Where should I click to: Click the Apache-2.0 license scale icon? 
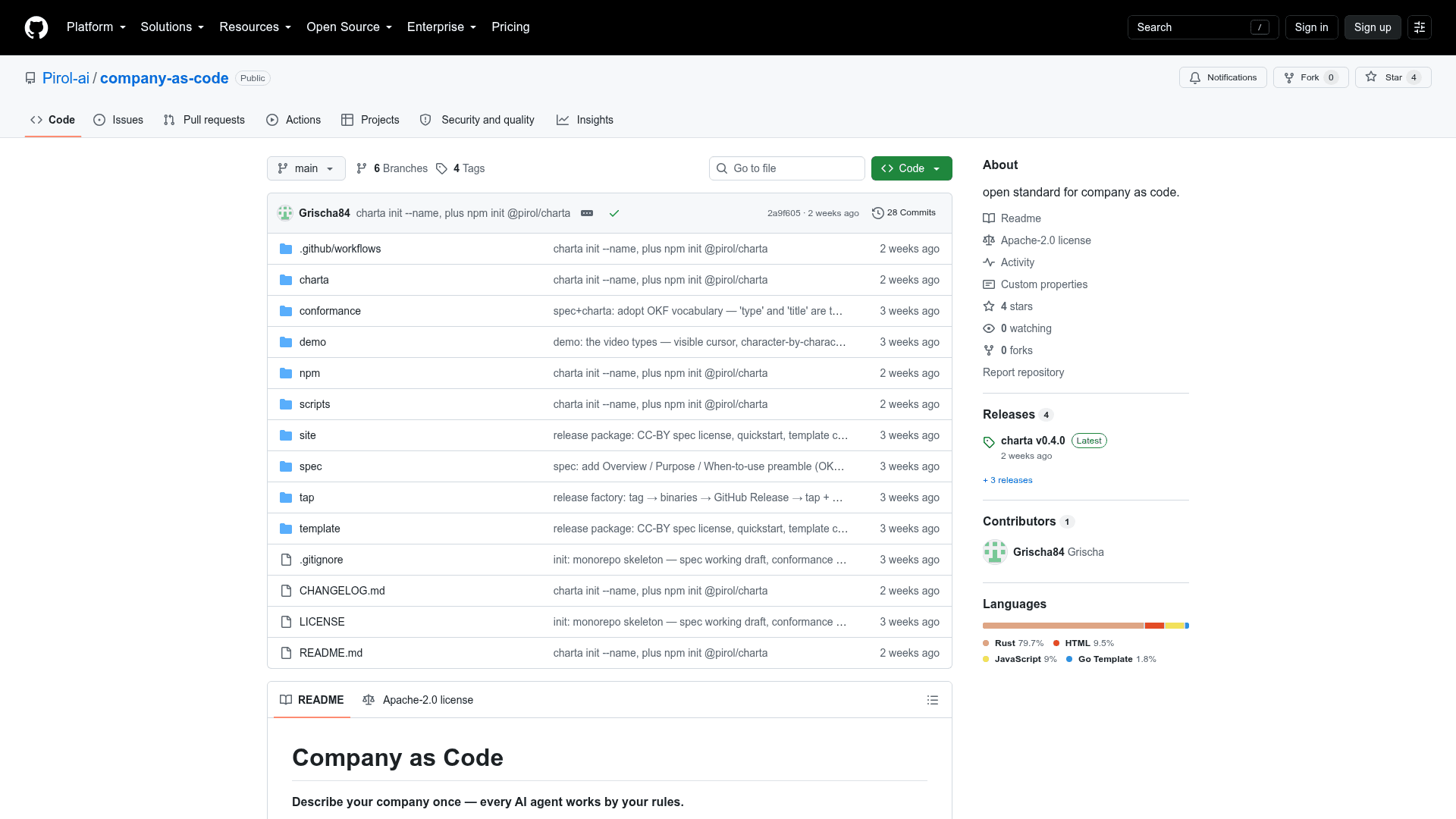pos(989,240)
